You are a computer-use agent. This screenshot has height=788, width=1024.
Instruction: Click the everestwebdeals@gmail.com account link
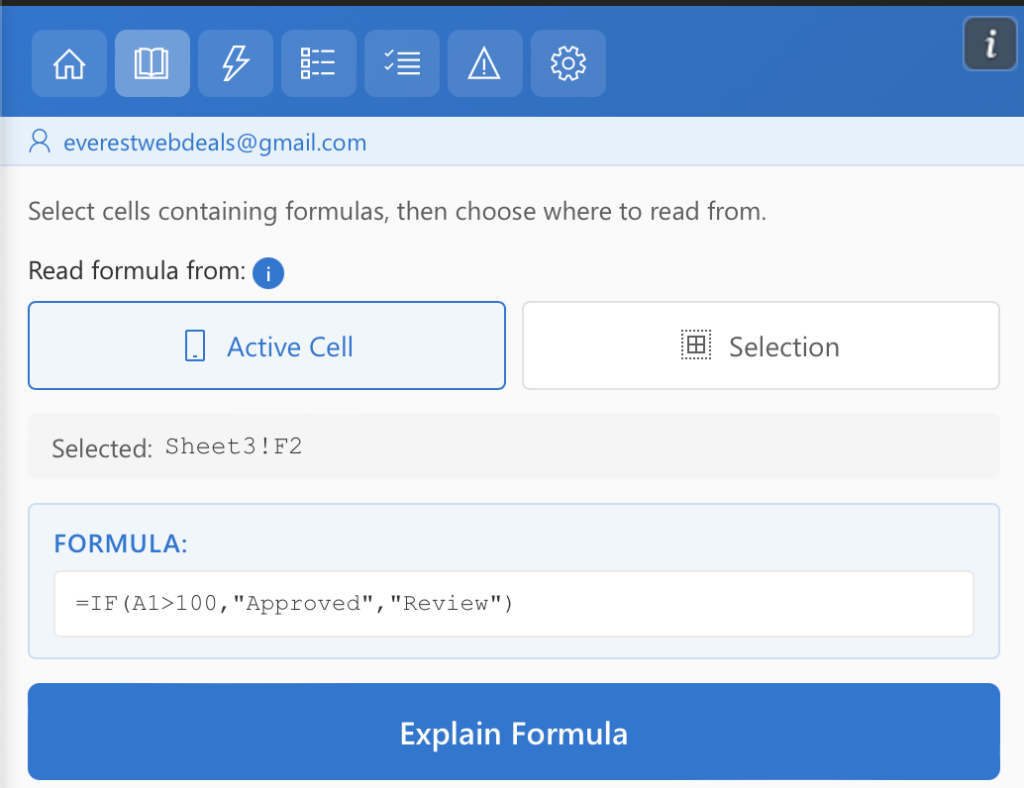click(x=214, y=142)
